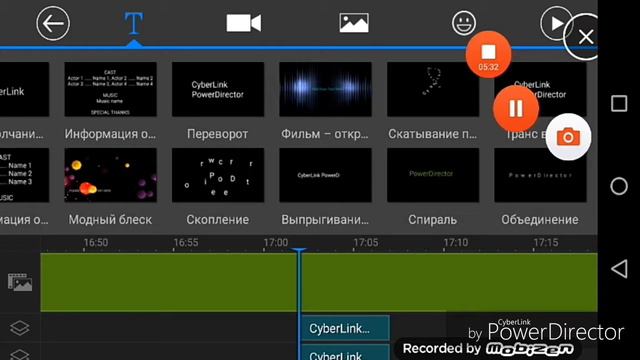Tap the 'Объединение' label text
This screenshot has width=640, height=360.
540,220
